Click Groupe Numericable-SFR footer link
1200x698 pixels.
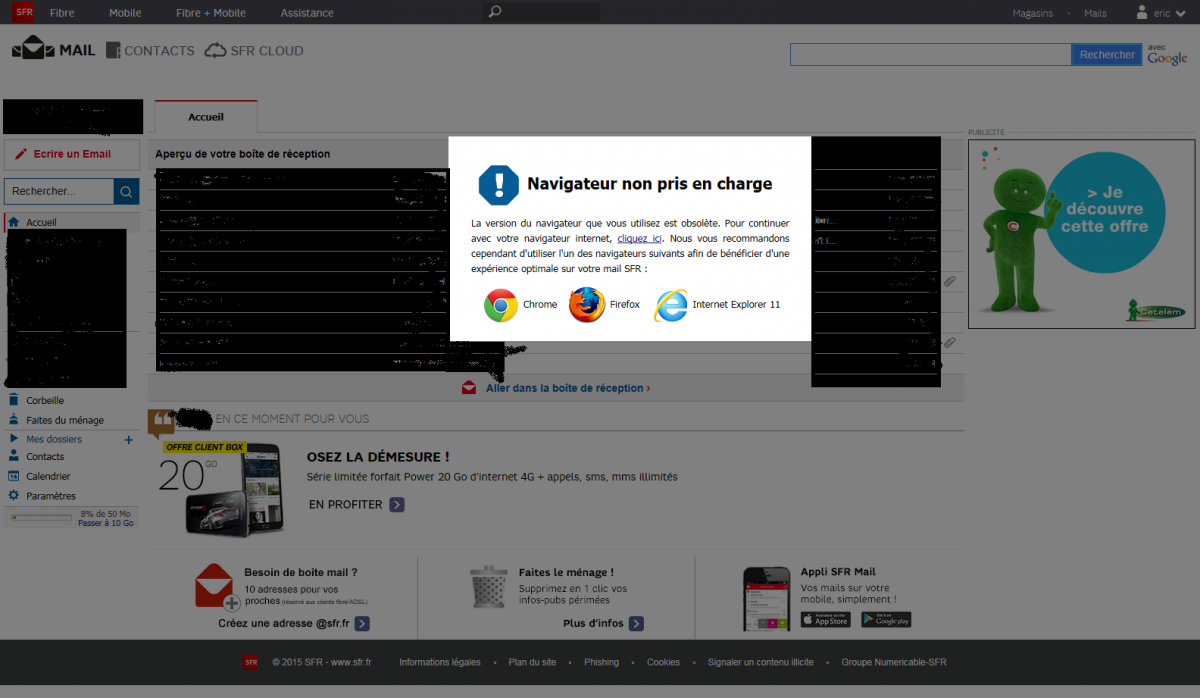tap(894, 662)
